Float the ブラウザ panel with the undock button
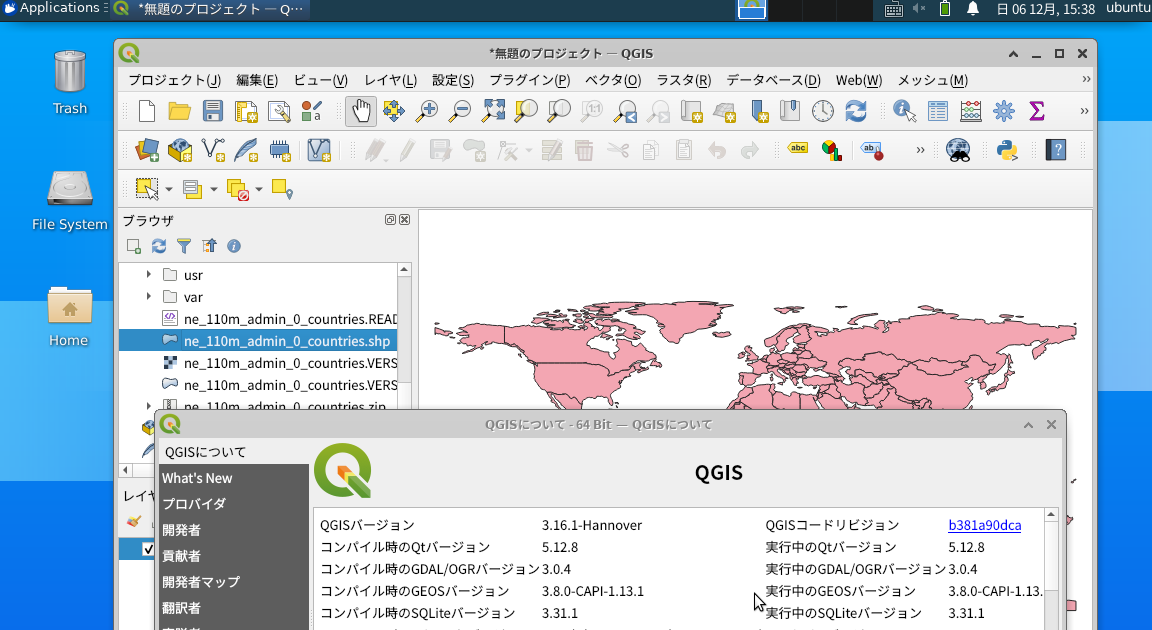 point(390,220)
